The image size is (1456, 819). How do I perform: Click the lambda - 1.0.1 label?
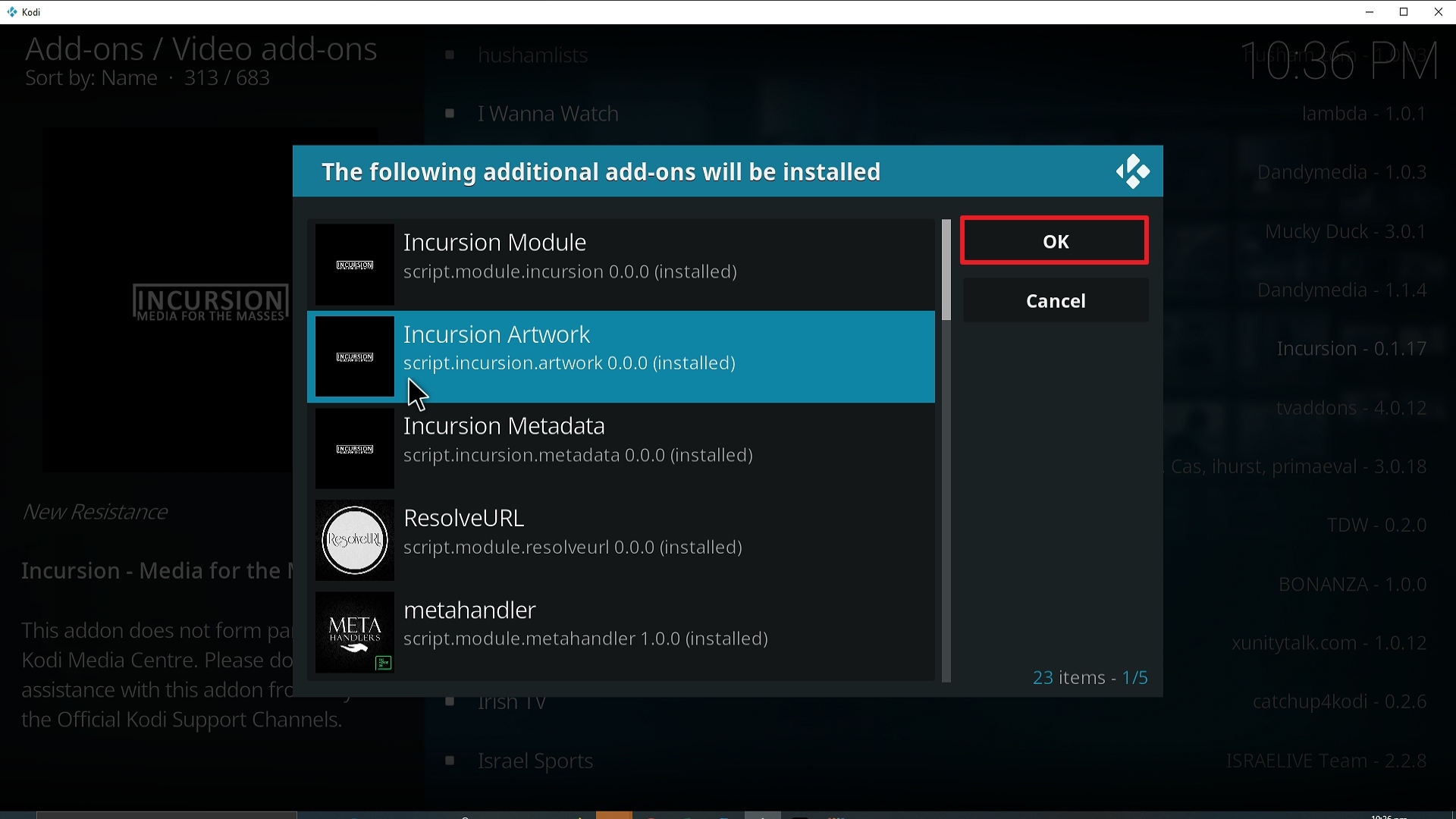click(1364, 114)
